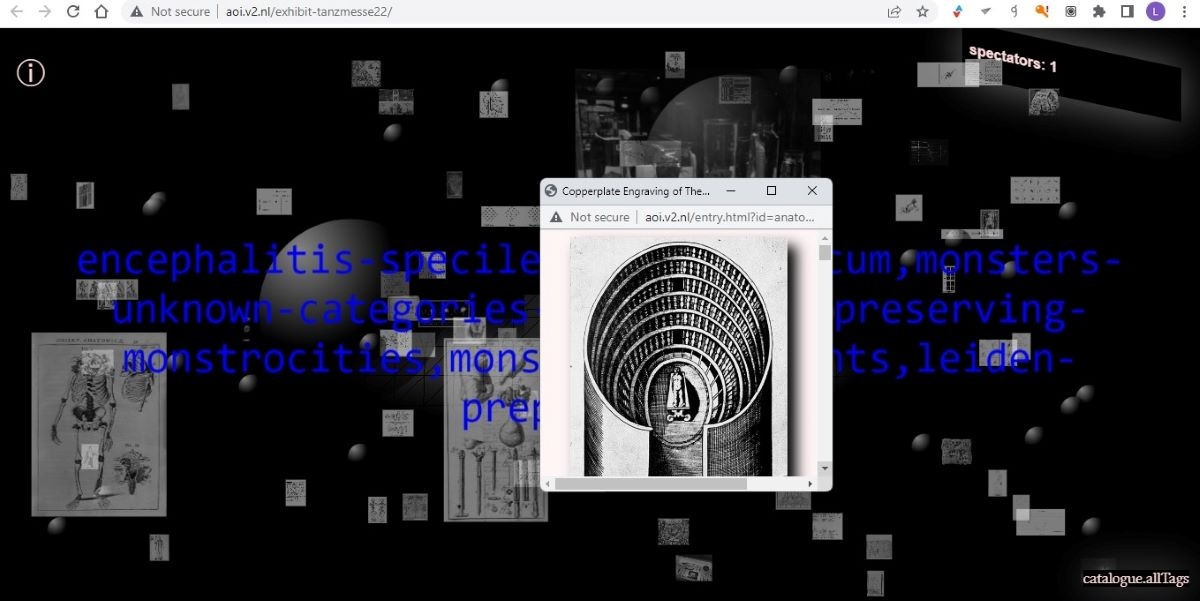Open the Chrome three-dot menu

pyautogui.click(x=1184, y=12)
